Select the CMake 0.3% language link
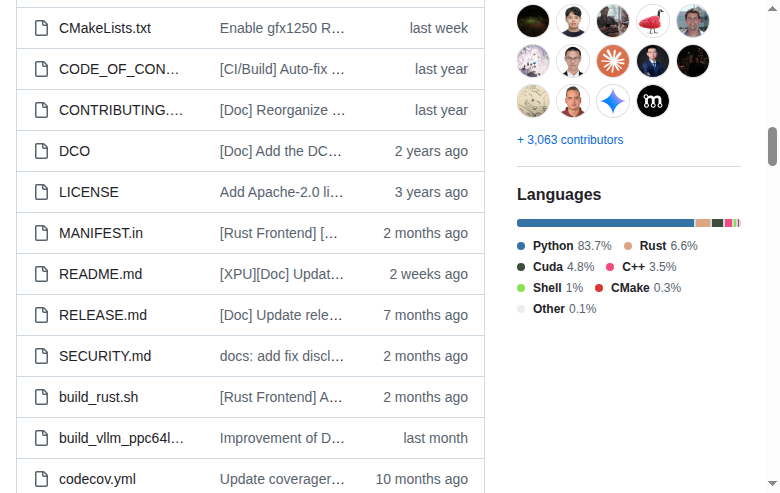 (x=638, y=288)
